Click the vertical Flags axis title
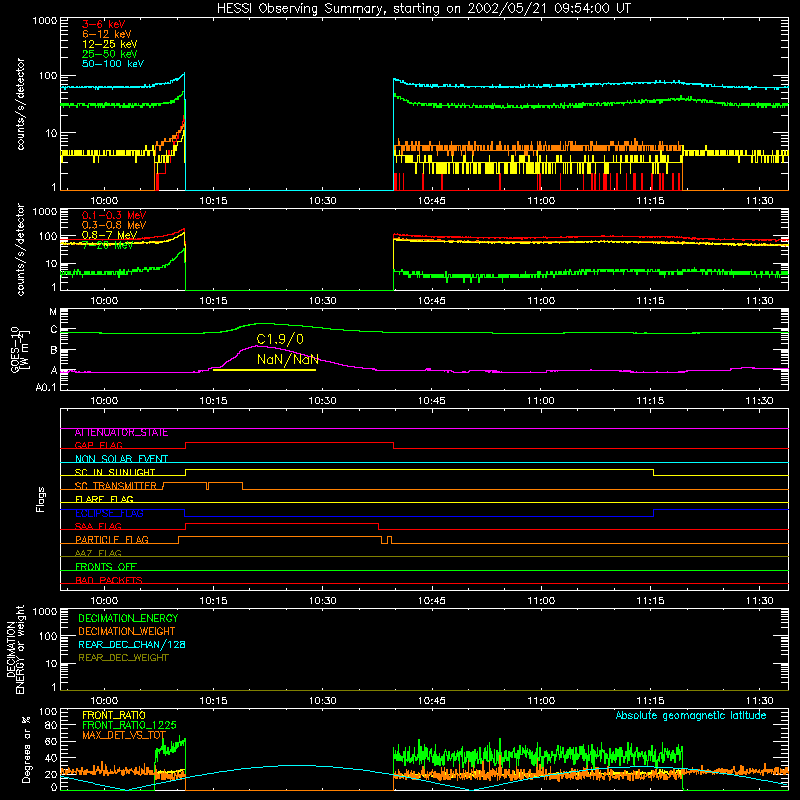 tap(41, 499)
